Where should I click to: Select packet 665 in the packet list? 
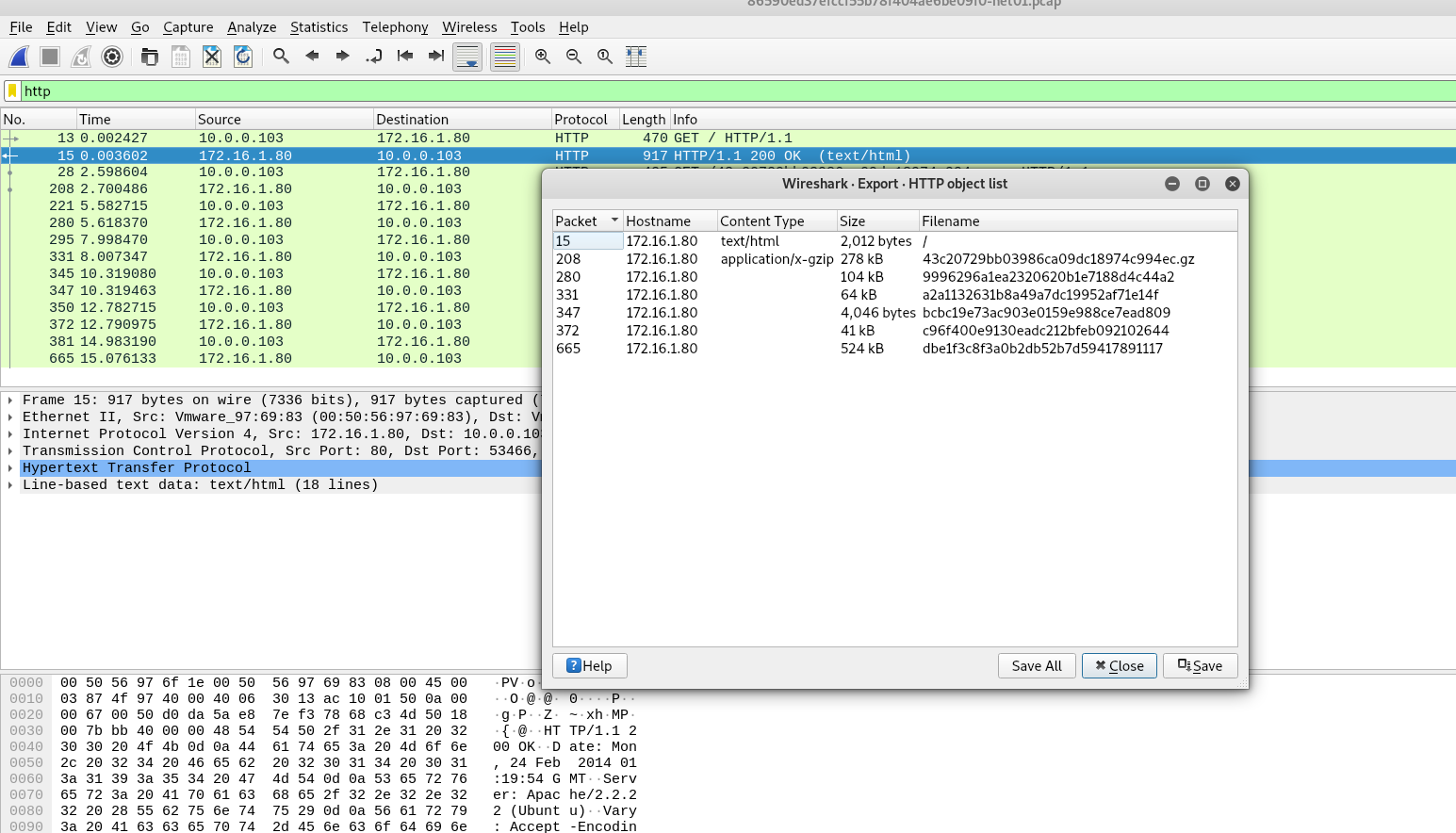[271, 359]
